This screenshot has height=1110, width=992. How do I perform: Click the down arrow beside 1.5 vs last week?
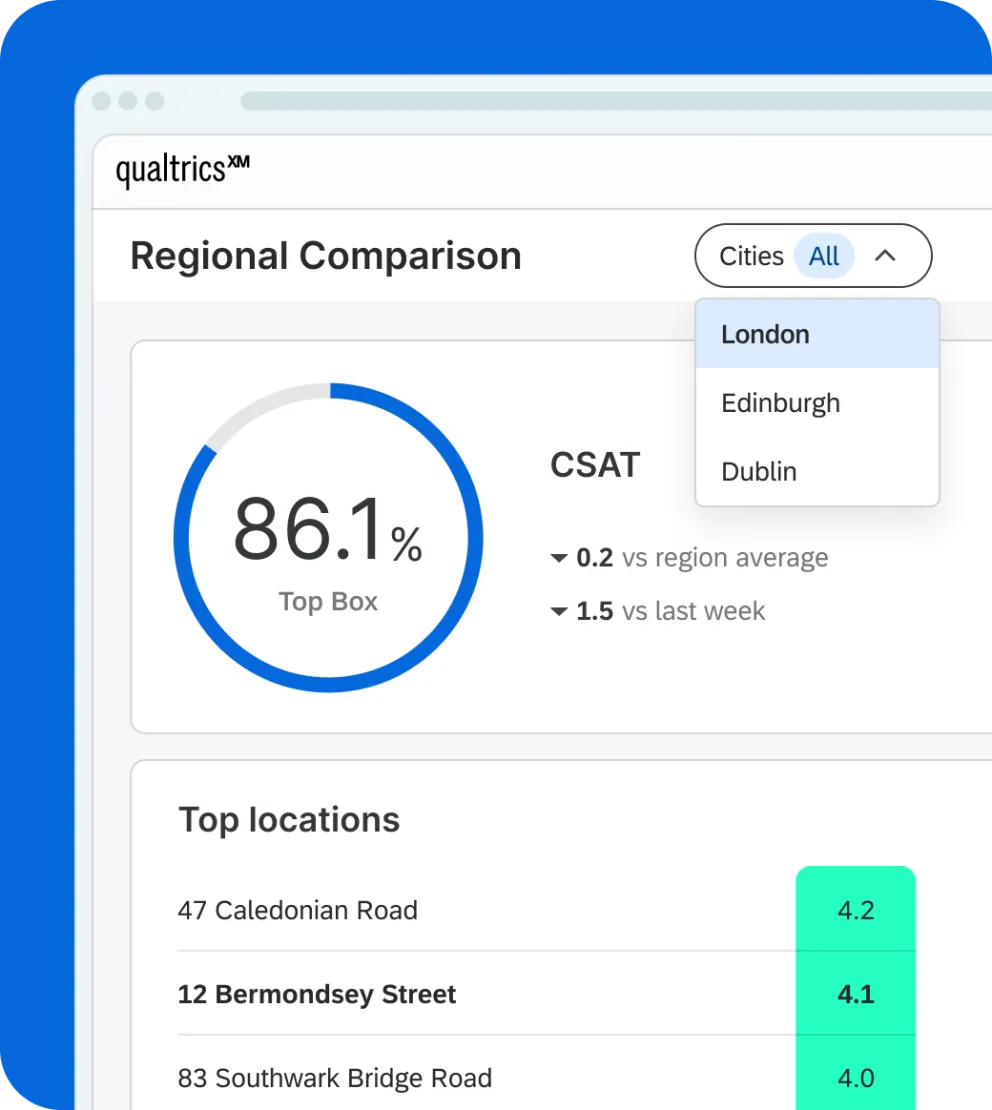click(x=559, y=611)
